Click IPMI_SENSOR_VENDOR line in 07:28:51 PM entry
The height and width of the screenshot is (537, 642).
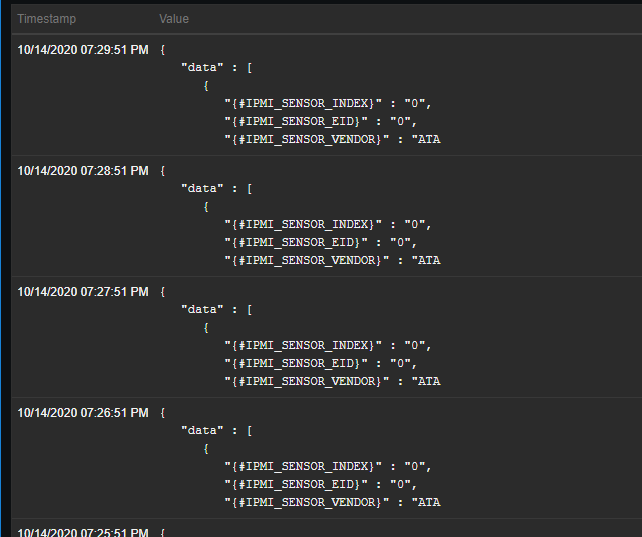[x=332, y=261]
